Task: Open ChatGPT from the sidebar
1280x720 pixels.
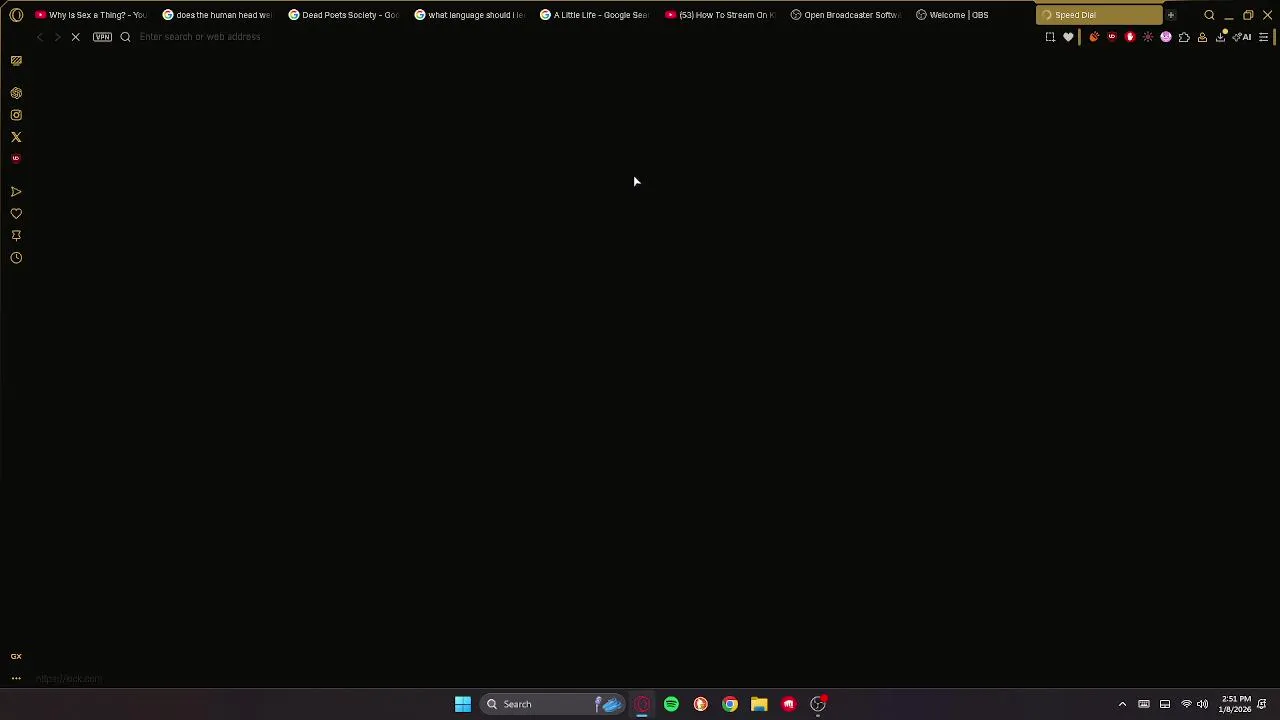Action: coord(16,93)
